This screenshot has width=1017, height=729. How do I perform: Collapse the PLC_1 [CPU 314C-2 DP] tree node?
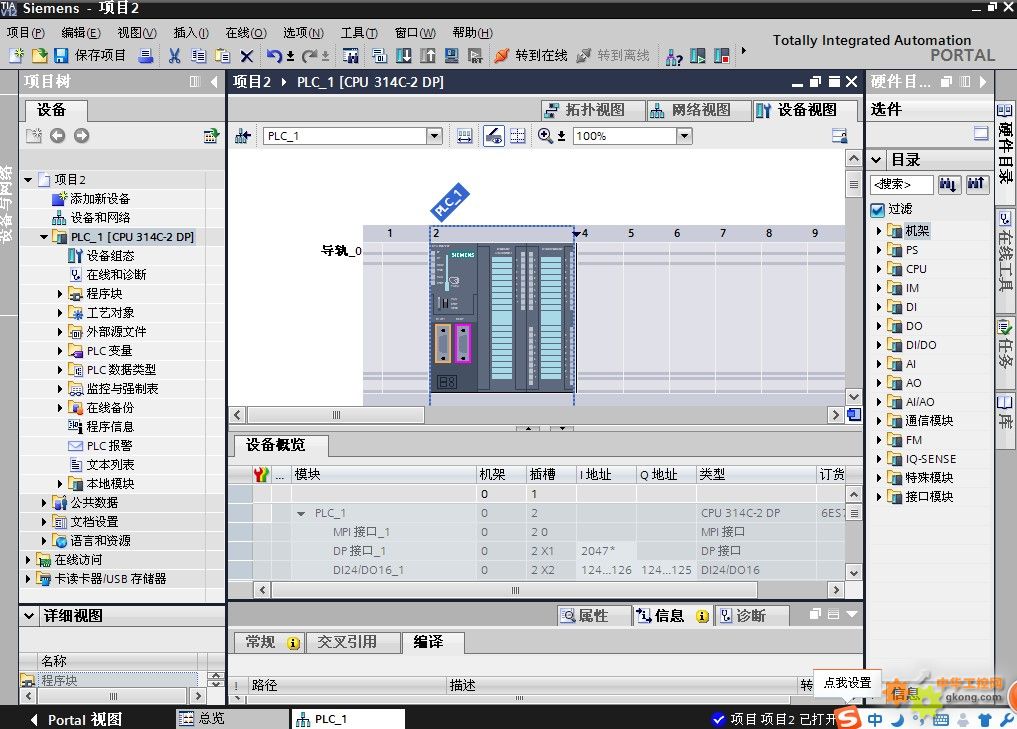point(43,237)
